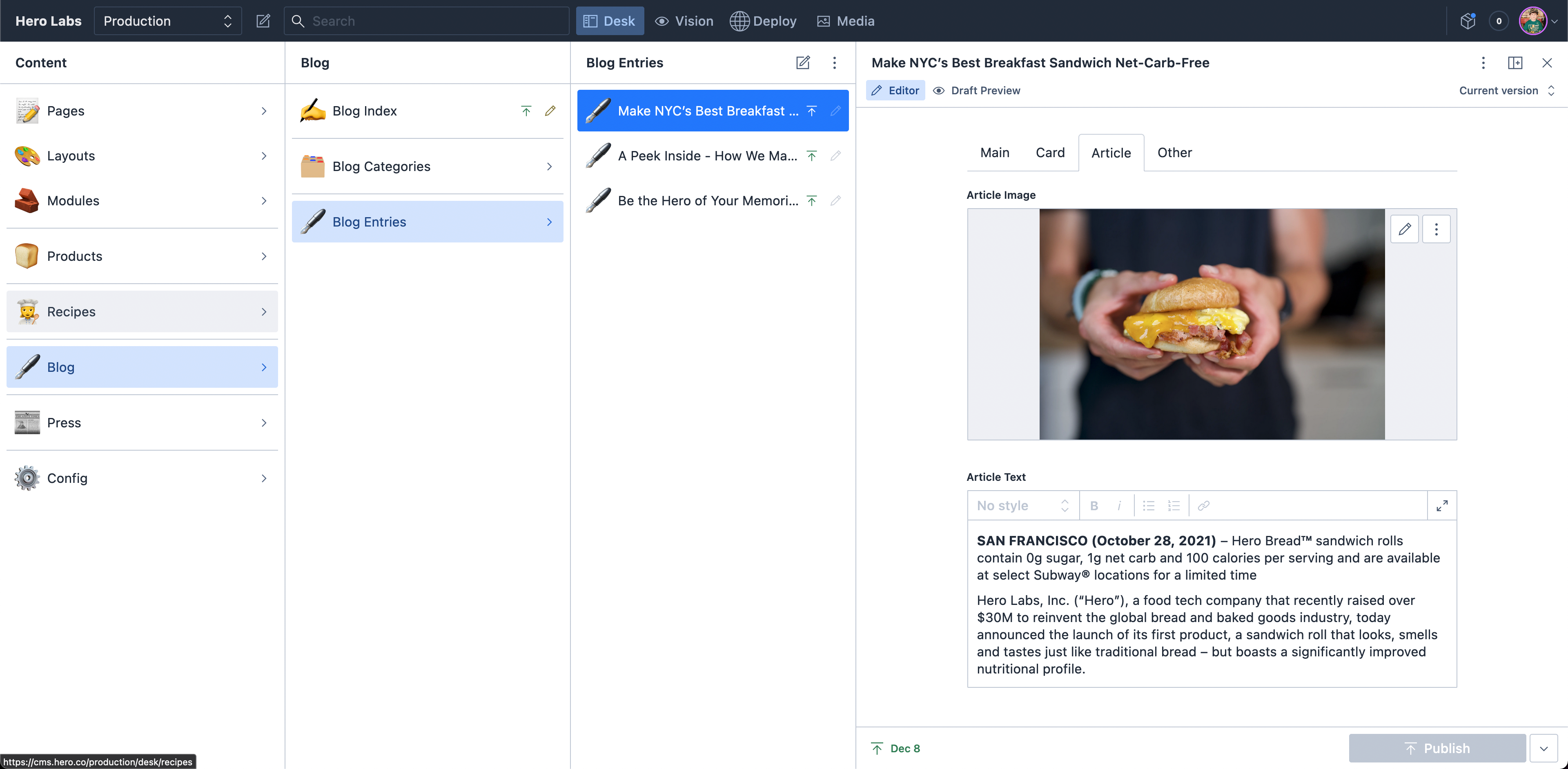
Task: Toggle bulleted list in Article Text toolbar
Action: coord(1149,506)
